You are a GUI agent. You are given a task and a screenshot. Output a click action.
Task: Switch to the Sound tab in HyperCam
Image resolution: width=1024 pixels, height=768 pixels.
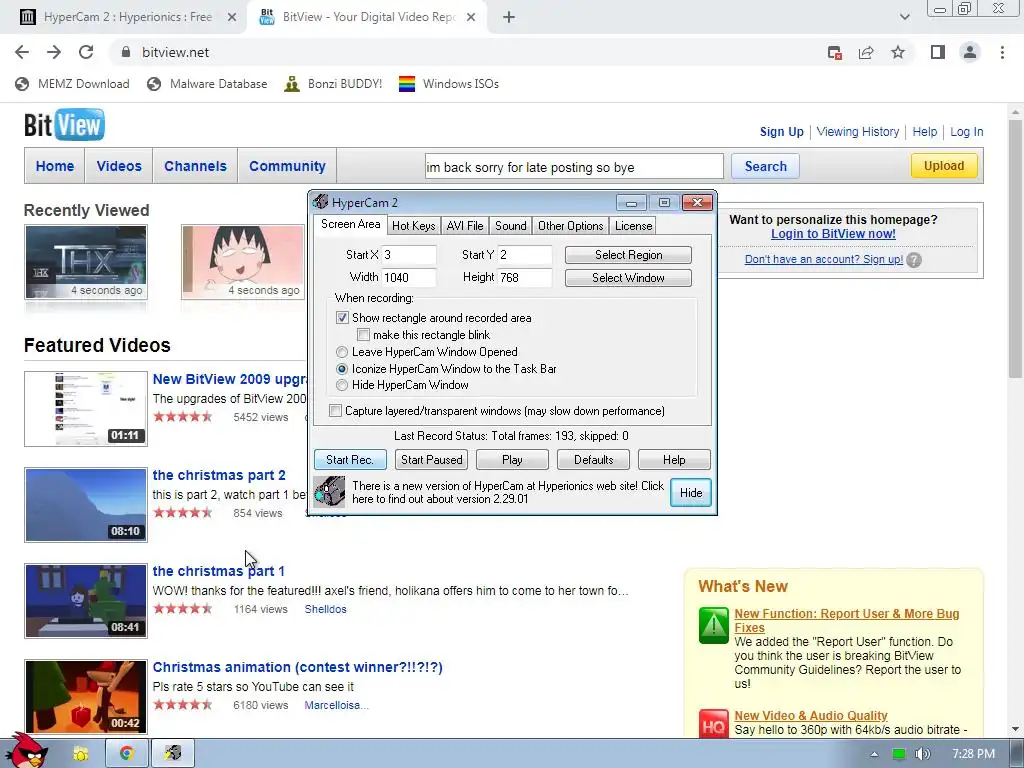pyautogui.click(x=511, y=226)
